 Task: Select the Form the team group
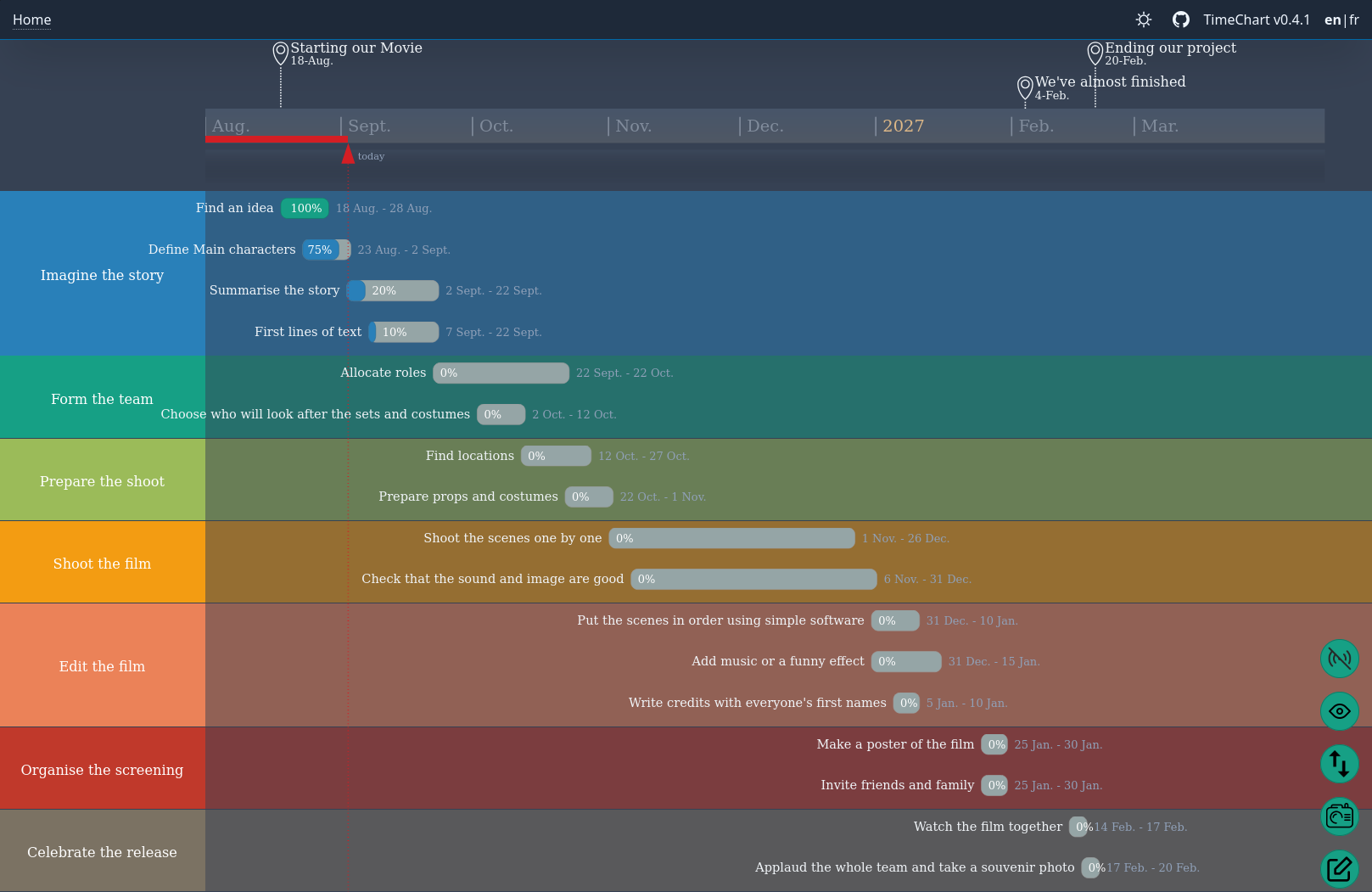point(103,398)
